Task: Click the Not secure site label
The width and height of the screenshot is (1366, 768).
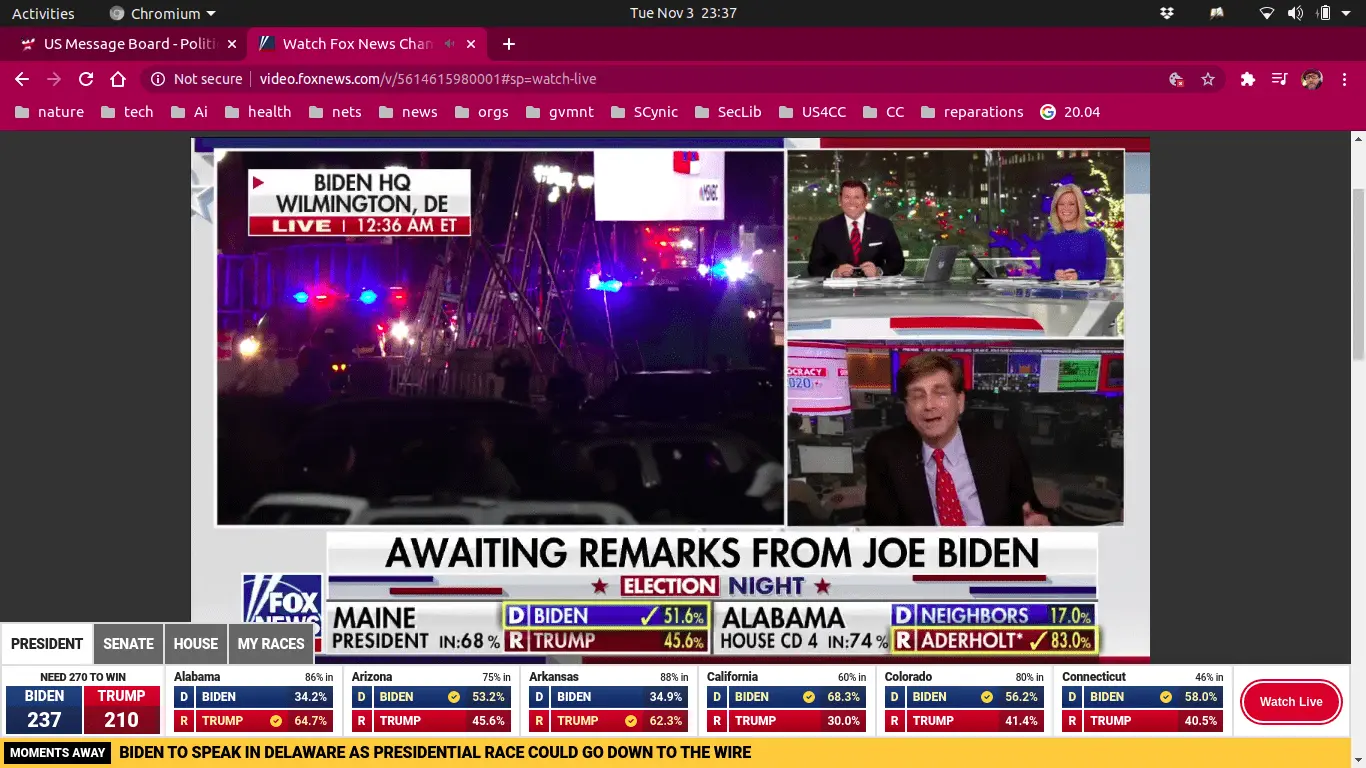Action: 196,78
